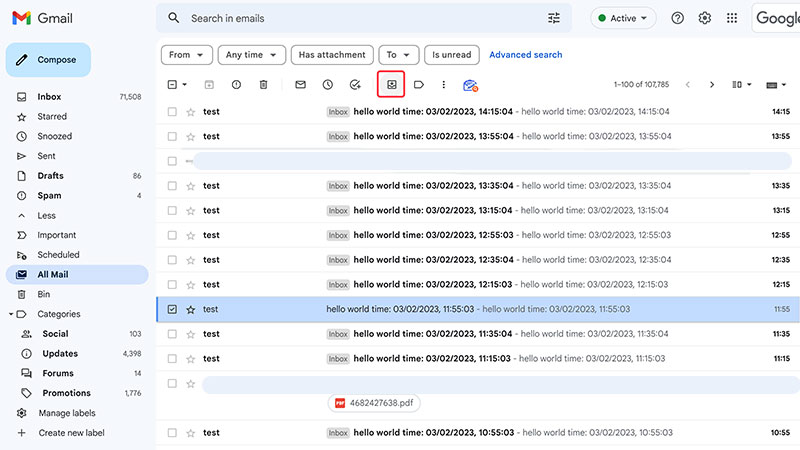Open the three-dot More options menu
The image size is (800, 450).
pos(443,85)
